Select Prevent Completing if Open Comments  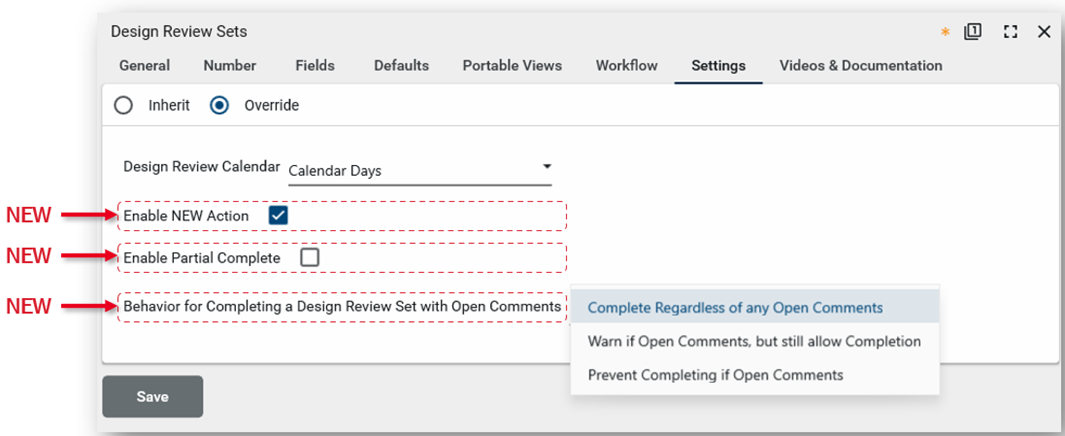tap(715, 375)
